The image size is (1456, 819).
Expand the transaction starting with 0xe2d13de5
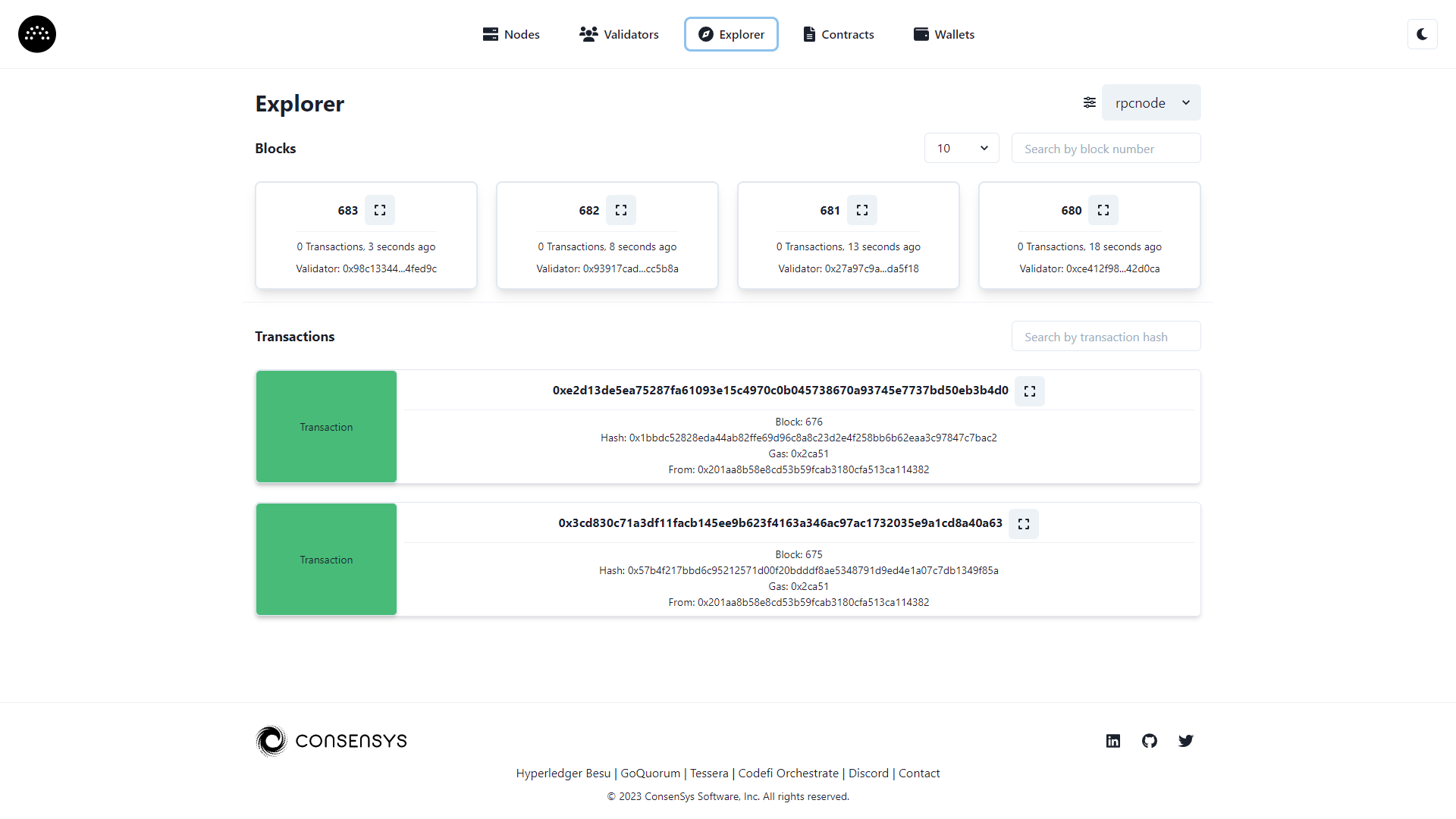(x=1029, y=391)
